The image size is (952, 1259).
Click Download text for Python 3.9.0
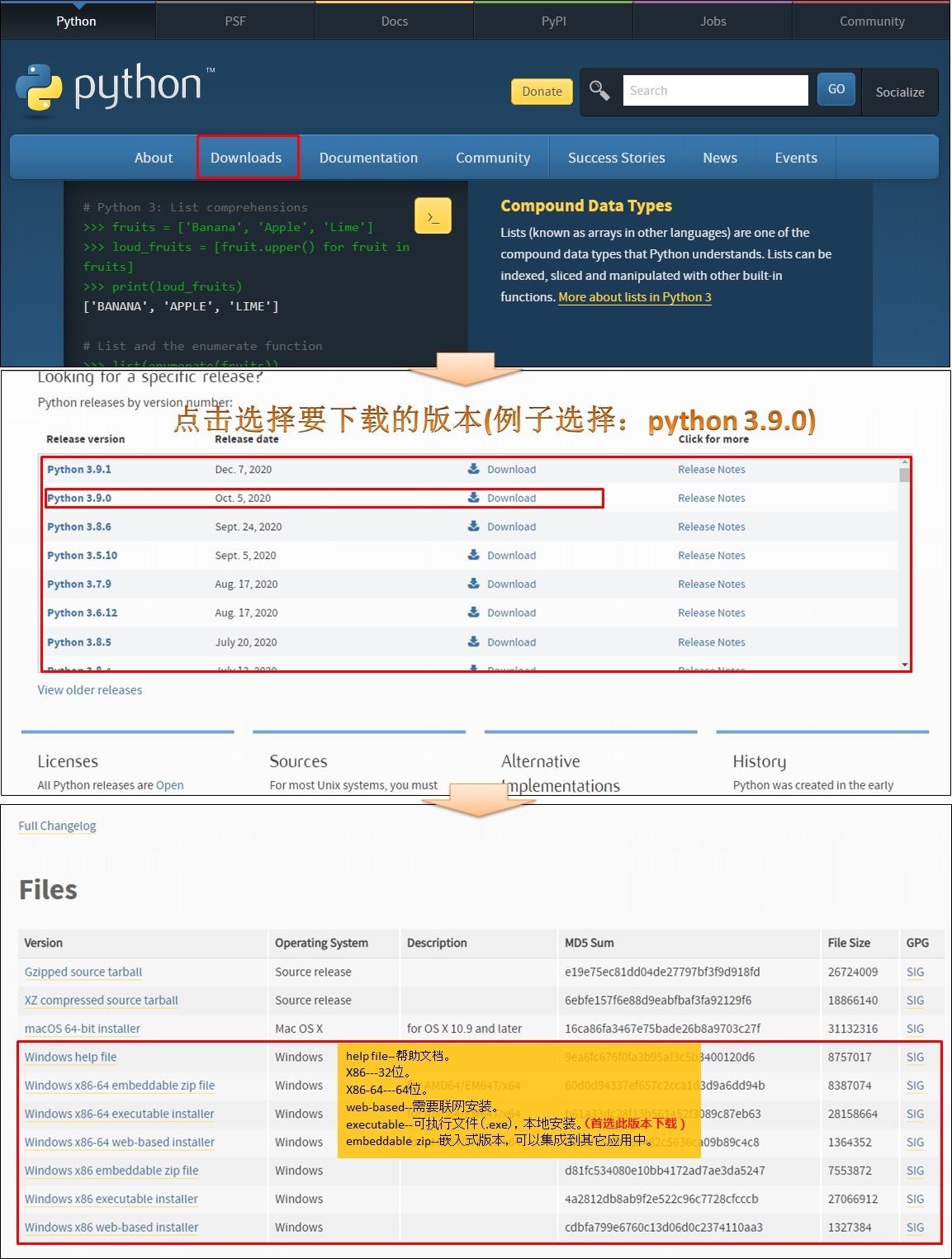pyautogui.click(x=511, y=498)
